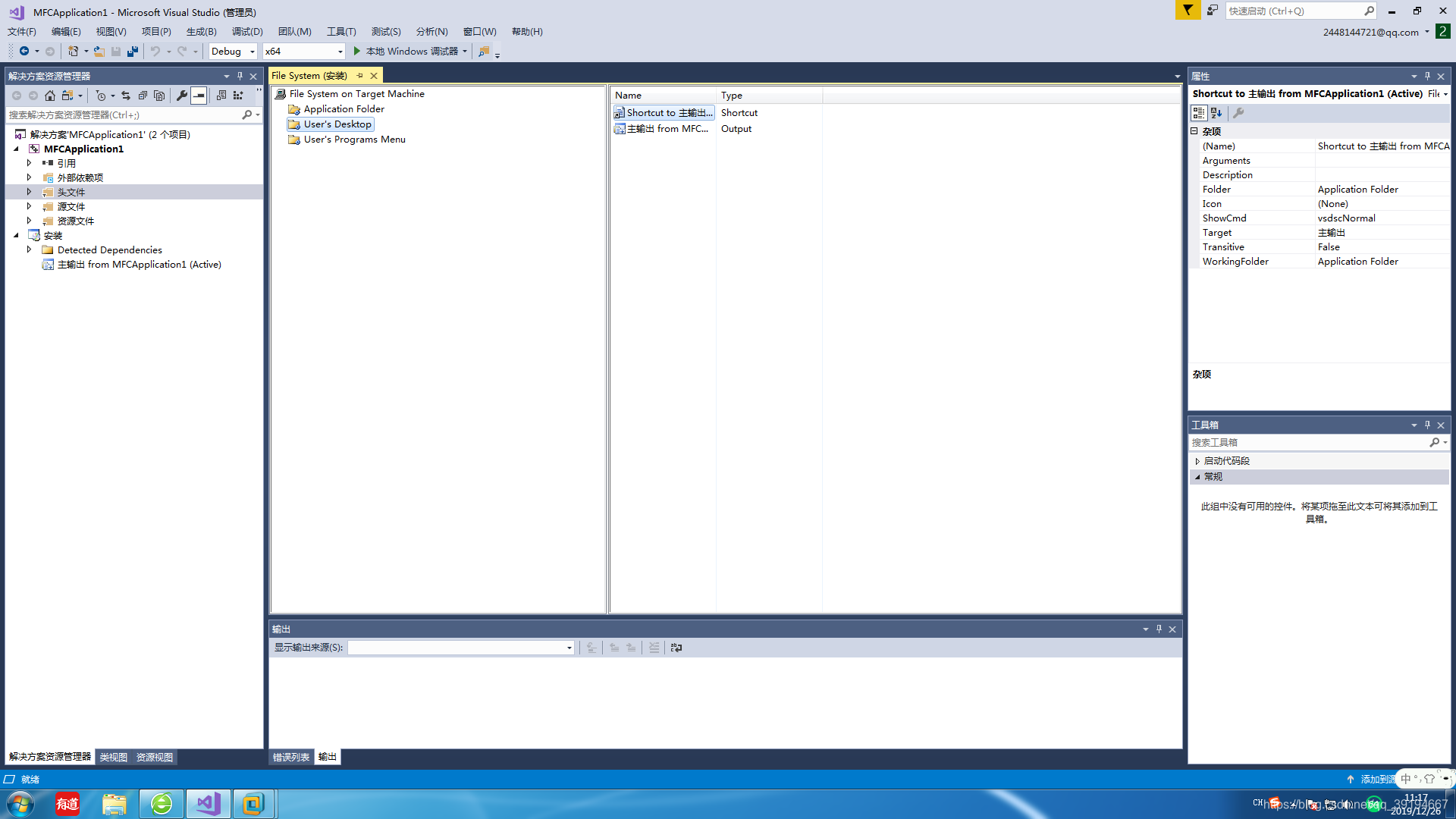Image resolution: width=1456 pixels, height=819 pixels.
Task: Open the 生成(B) menu
Action: click(x=202, y=32)
